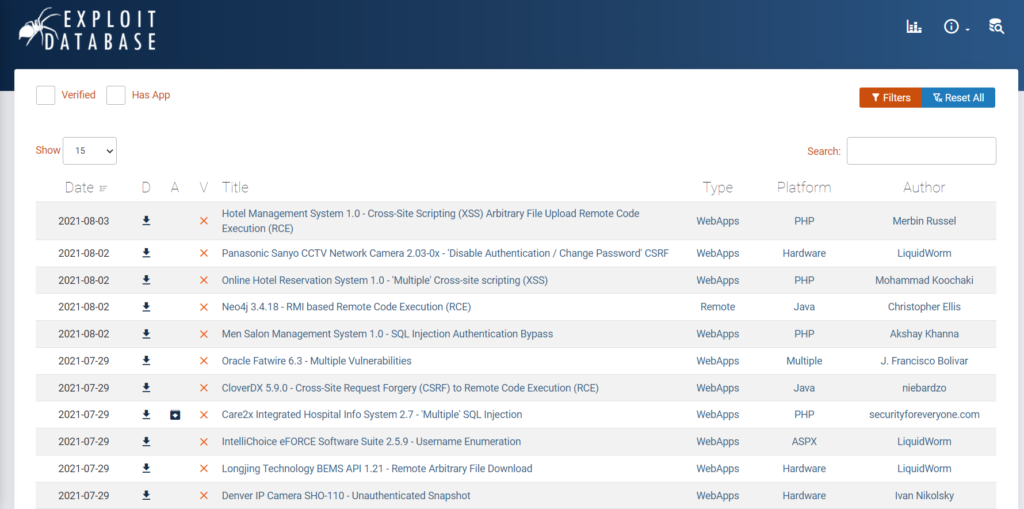Open the Men Salon Management System exploit
1024x509 pixels.
[x=387, y=334]
